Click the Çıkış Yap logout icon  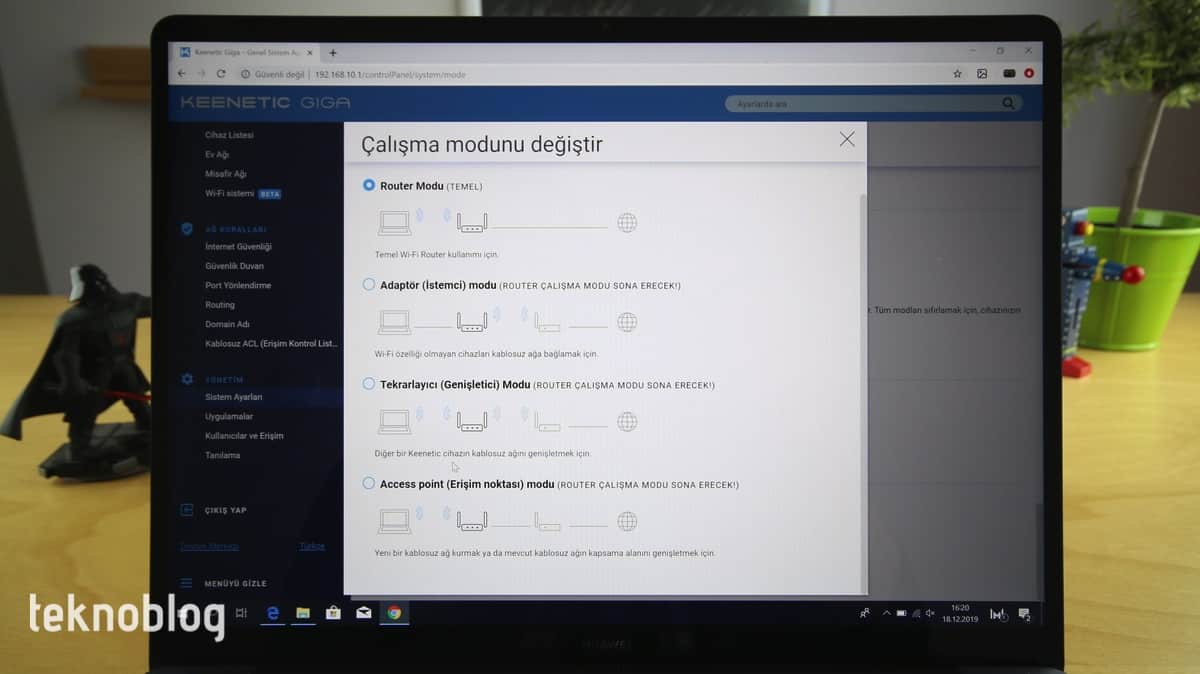coord(186,510)
